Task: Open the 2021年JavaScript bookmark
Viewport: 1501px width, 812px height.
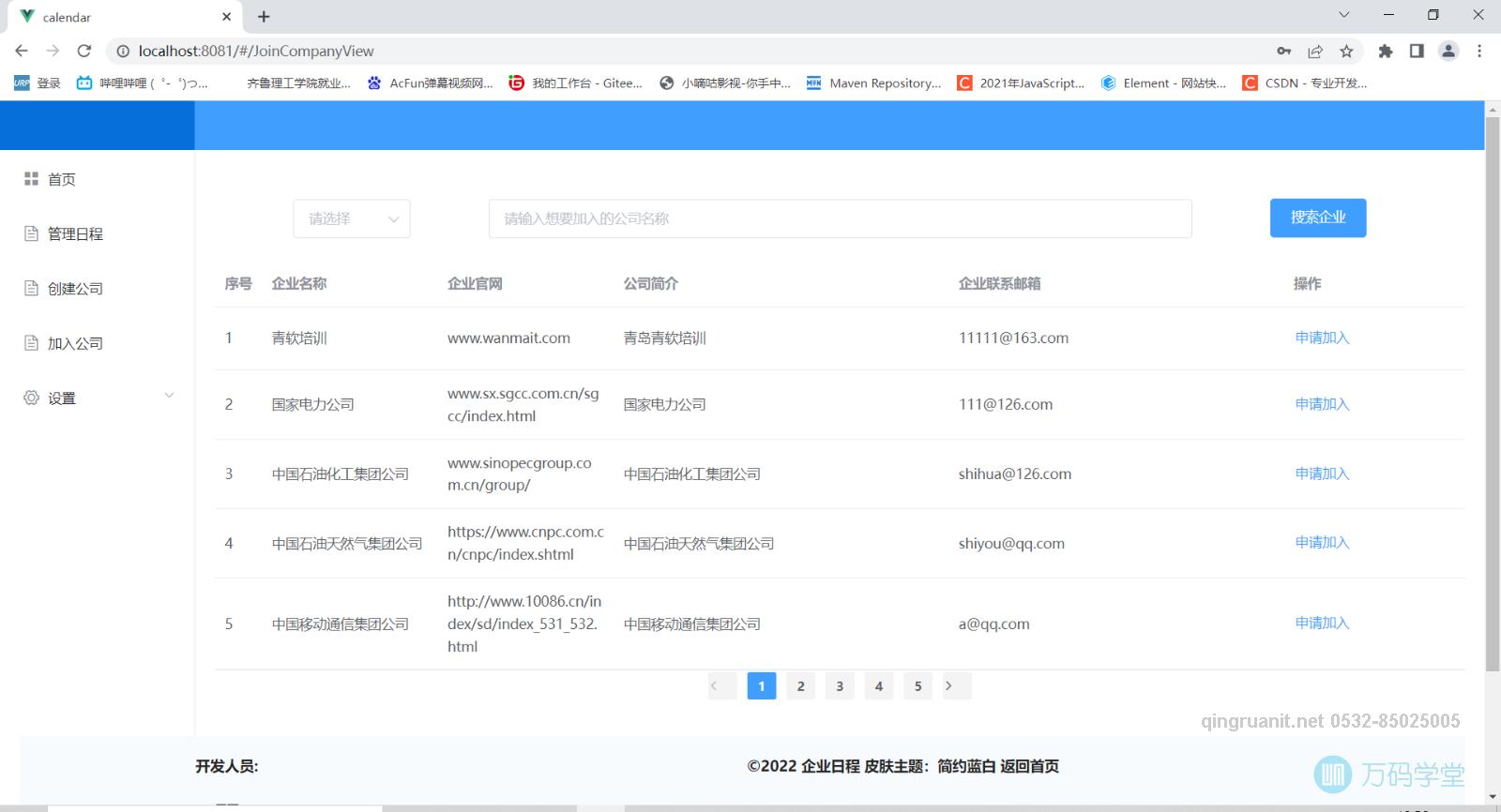Action: (x=1021, y=83)
